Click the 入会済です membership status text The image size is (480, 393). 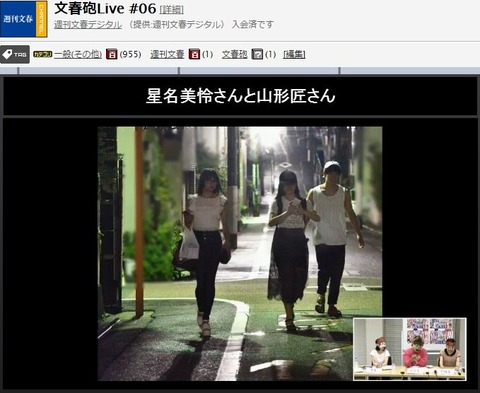click(x=253, y=25)
